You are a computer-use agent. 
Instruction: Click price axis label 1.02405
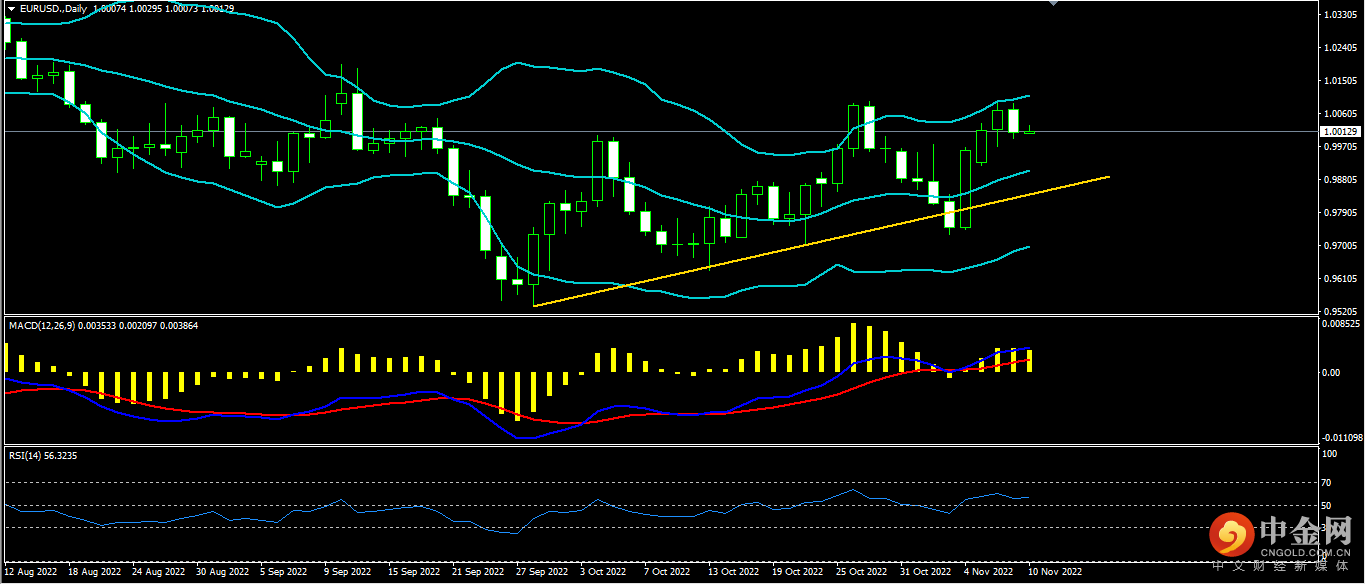(x=1338, y=48)
